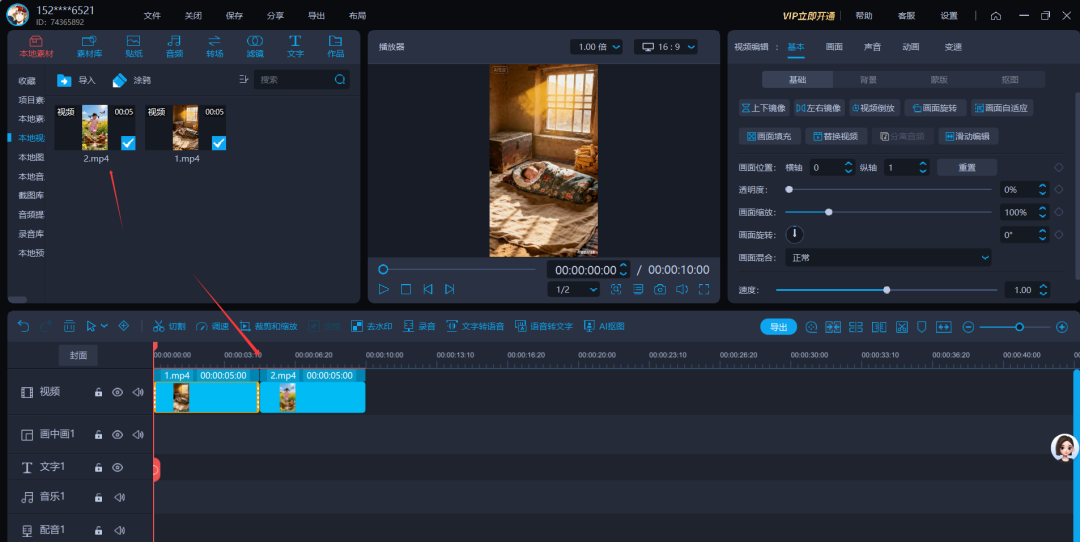The image size is (1080, 542).
Task: Click the player volume speaker icon
Action: [x=682, y=289]
